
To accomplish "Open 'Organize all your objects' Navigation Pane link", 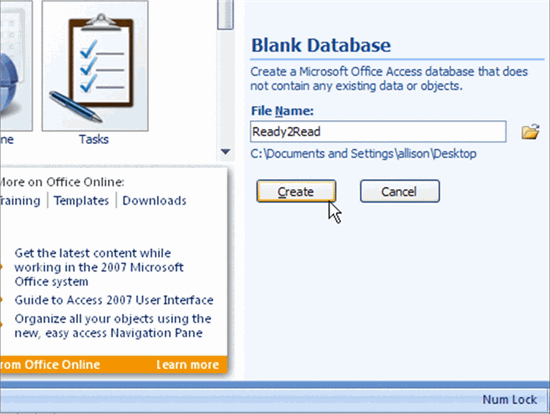I will coord(113,326).
